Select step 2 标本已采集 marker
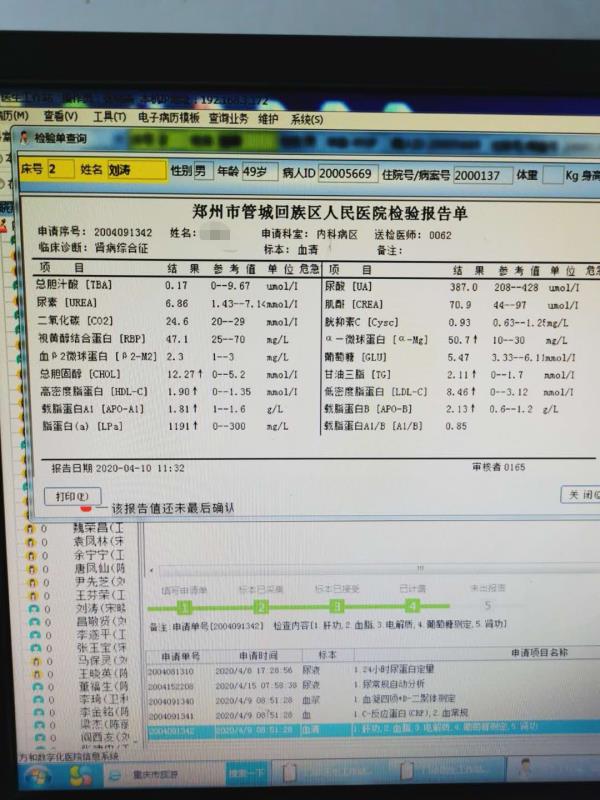The image size is (600, 800). click(x=260, y=606)
